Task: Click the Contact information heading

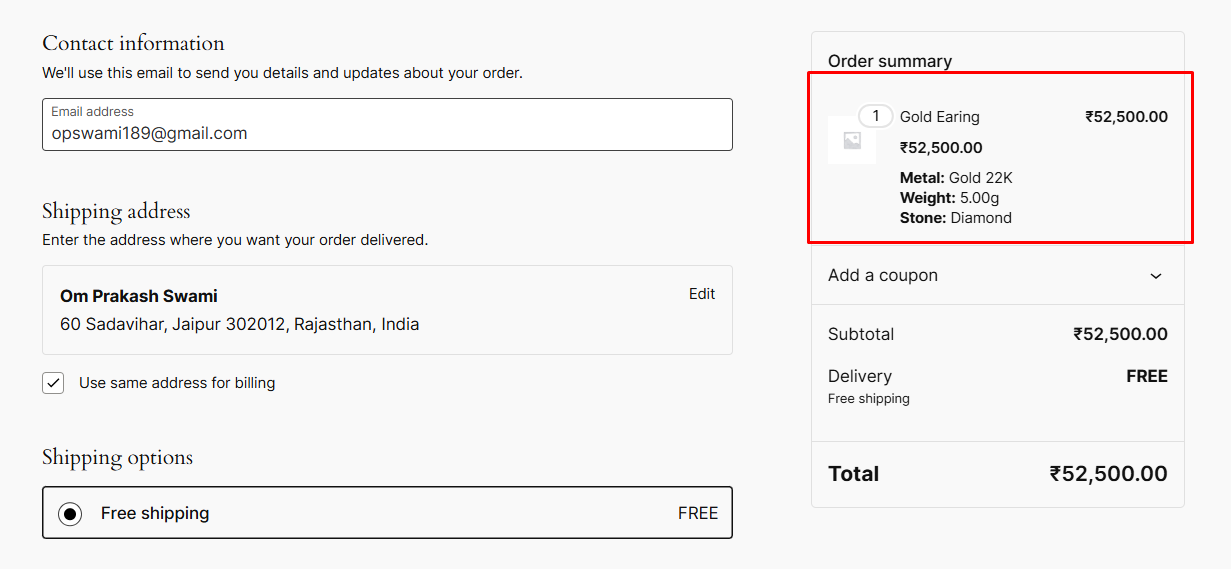Action: (x=133, y=43)
